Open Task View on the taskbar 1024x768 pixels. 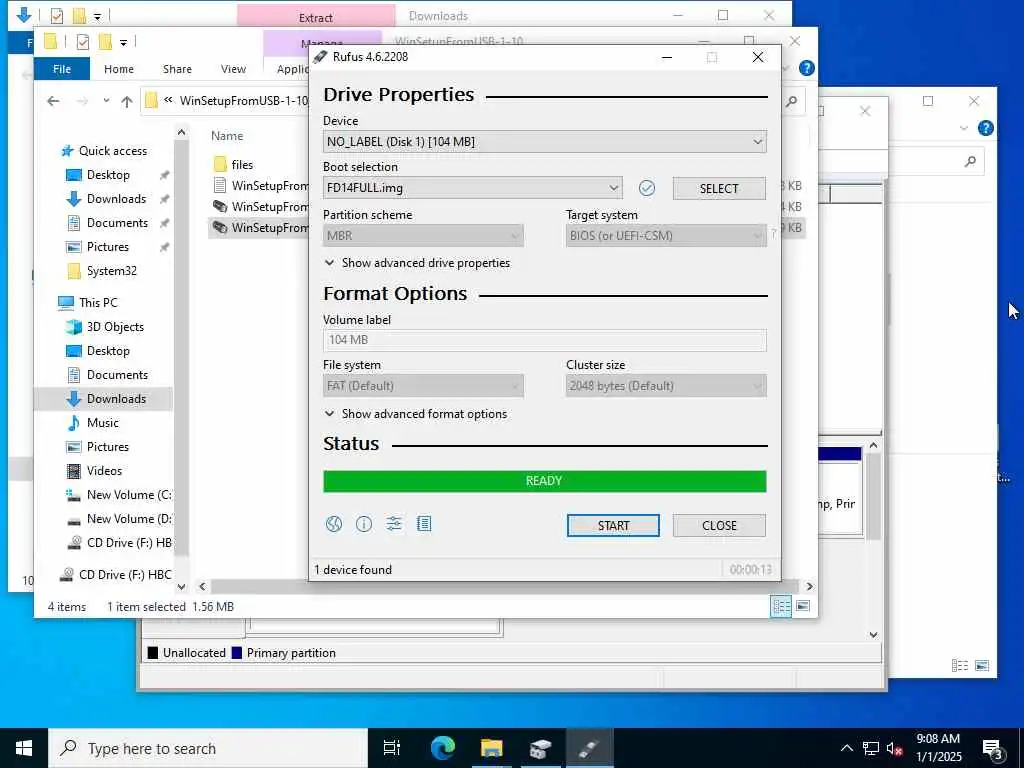coord(392,748)
